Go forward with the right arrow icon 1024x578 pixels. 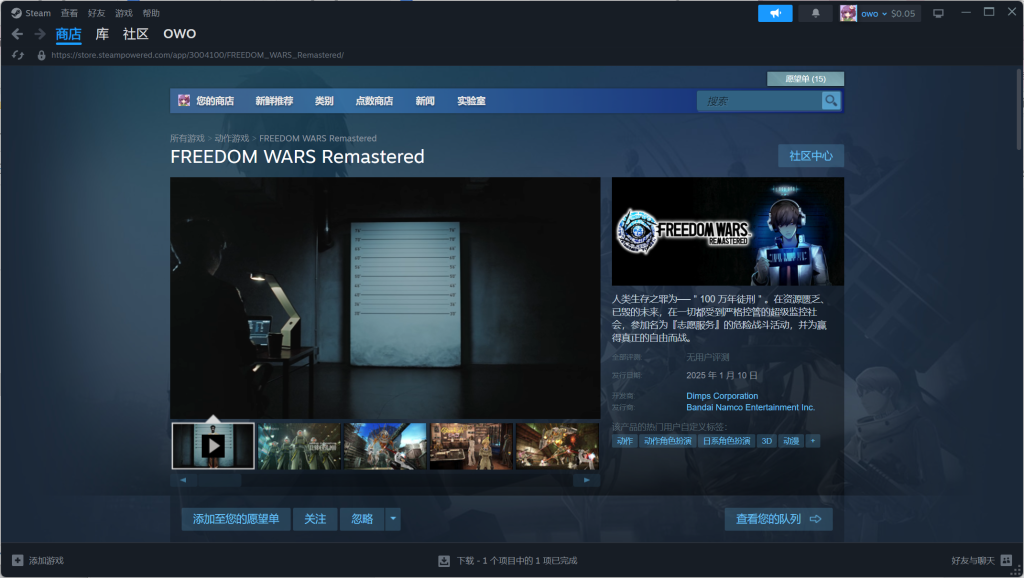tap(40, 34)
